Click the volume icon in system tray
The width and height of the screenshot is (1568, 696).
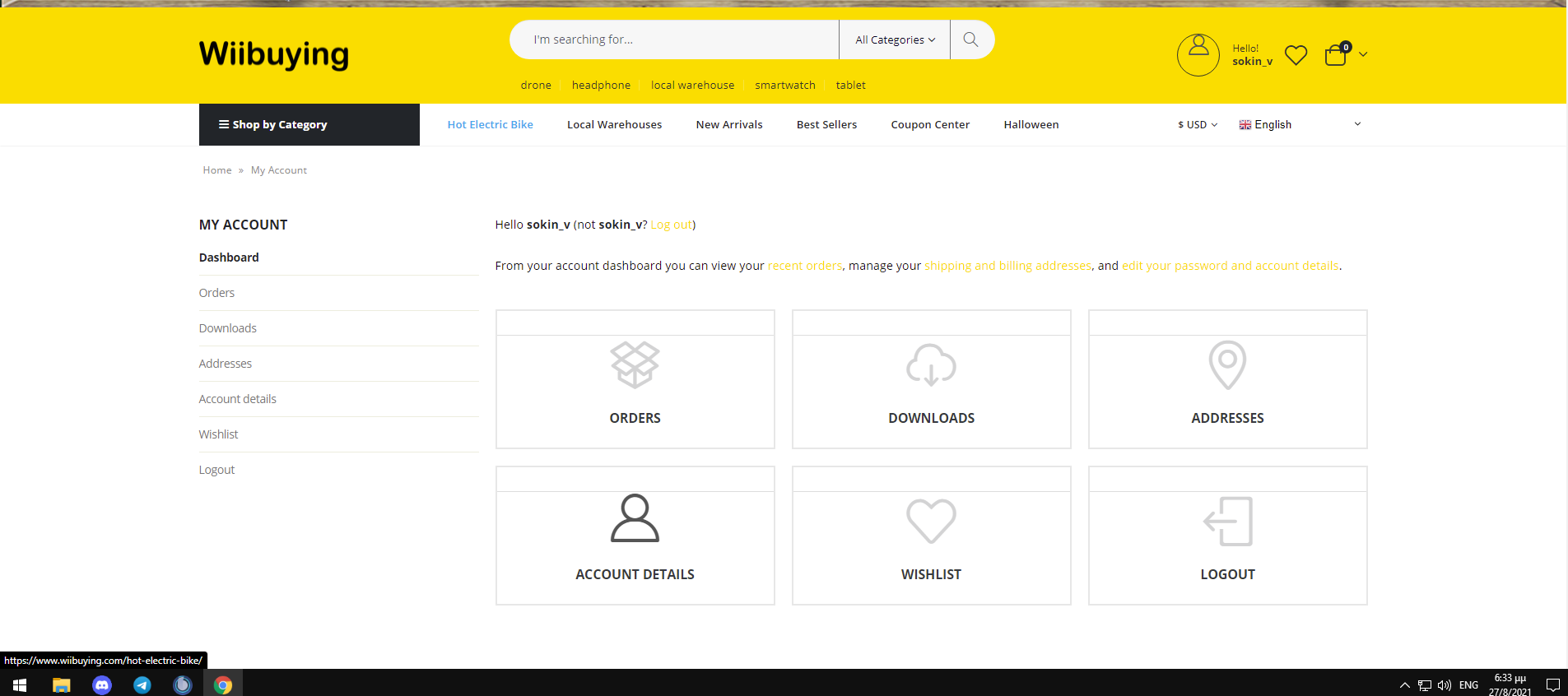pyautogui.click(x=1445, y=684)
